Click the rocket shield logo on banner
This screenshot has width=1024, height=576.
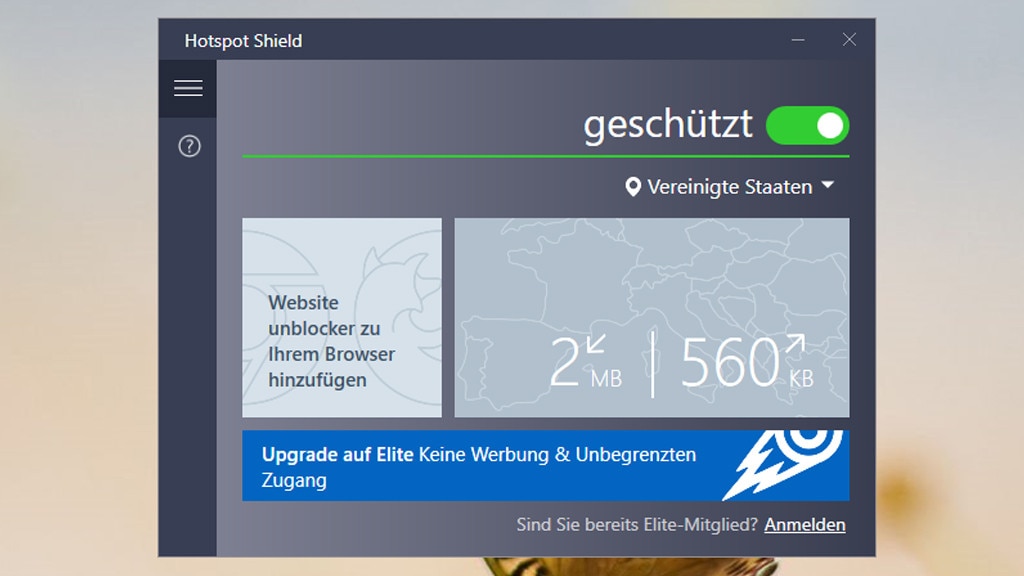tap(782, 465)
